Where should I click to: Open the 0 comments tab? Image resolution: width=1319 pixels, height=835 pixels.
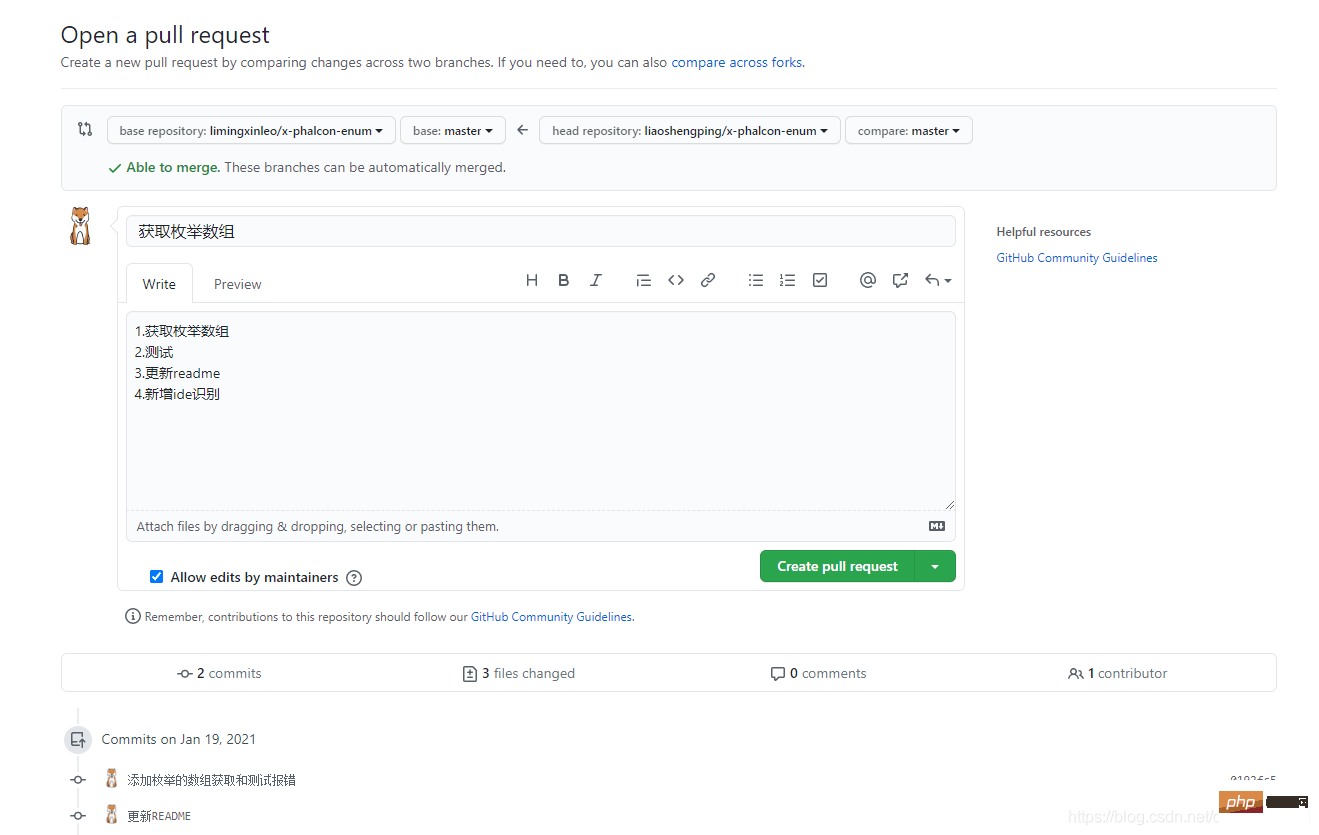818,674
